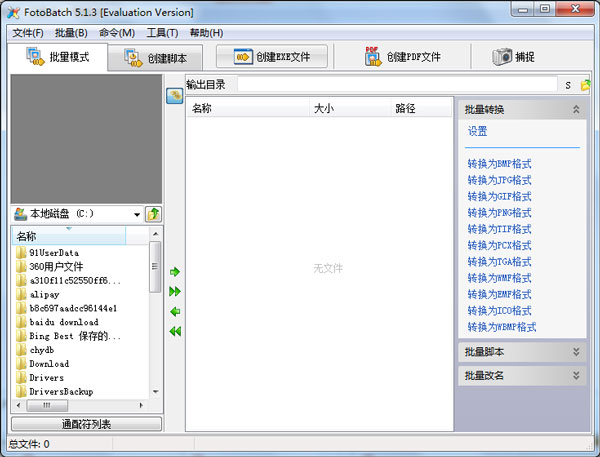Image resolution: width=600 pixels, height=457 pixels.
Task: Switch to the 批量模式 tab
Action: (x=57, y=57)
